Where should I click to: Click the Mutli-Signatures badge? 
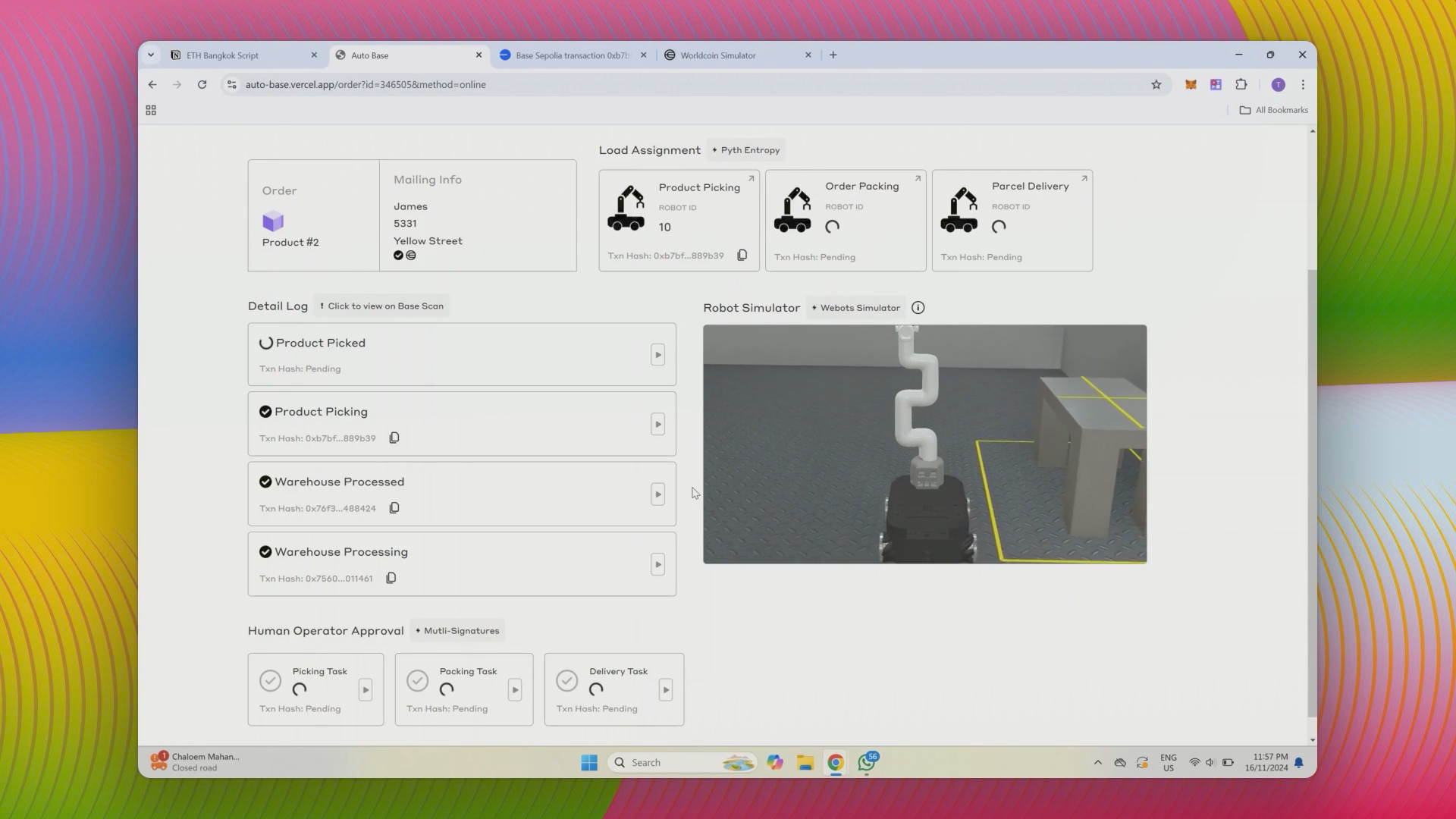[x=457, y=630]
